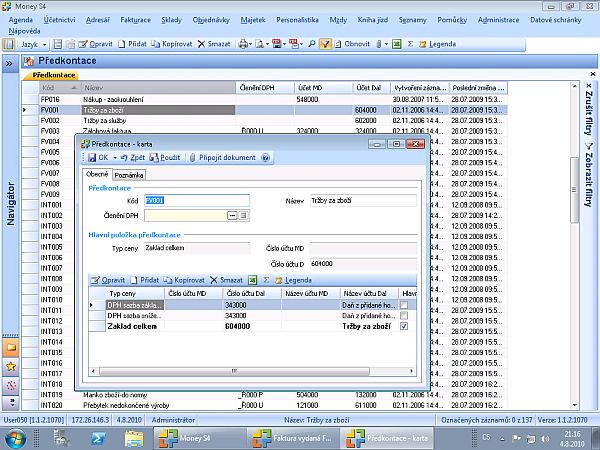This screenshot has width=600, height=450.
Task: Click the dialog's horizontal scrollbar thumb
Action: pyautogui.click(x=234, y=371)
